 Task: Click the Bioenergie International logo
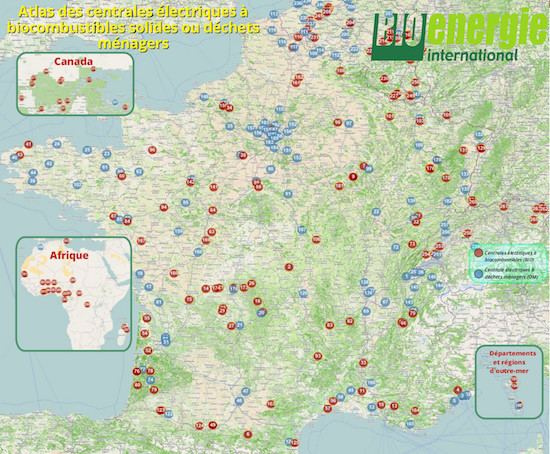point(460,35)
